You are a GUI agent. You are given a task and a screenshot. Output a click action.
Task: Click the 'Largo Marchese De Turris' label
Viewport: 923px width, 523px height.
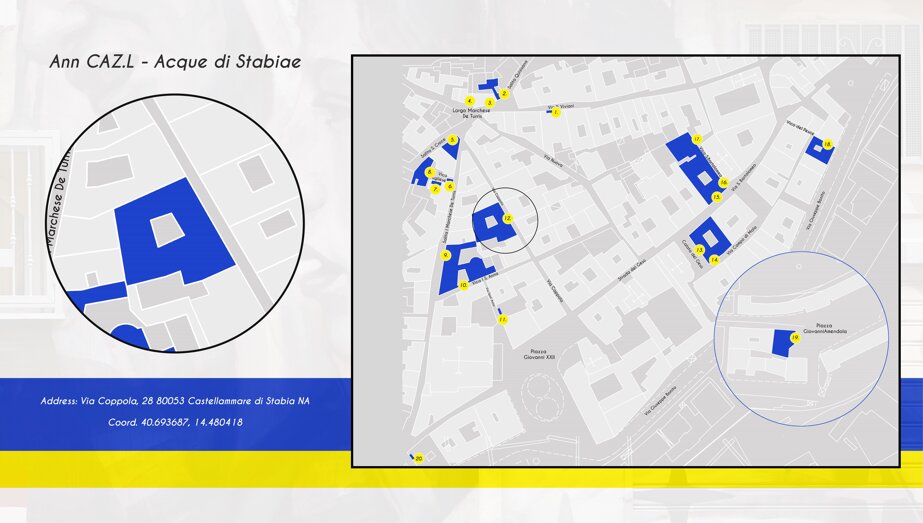pos(472,114)
